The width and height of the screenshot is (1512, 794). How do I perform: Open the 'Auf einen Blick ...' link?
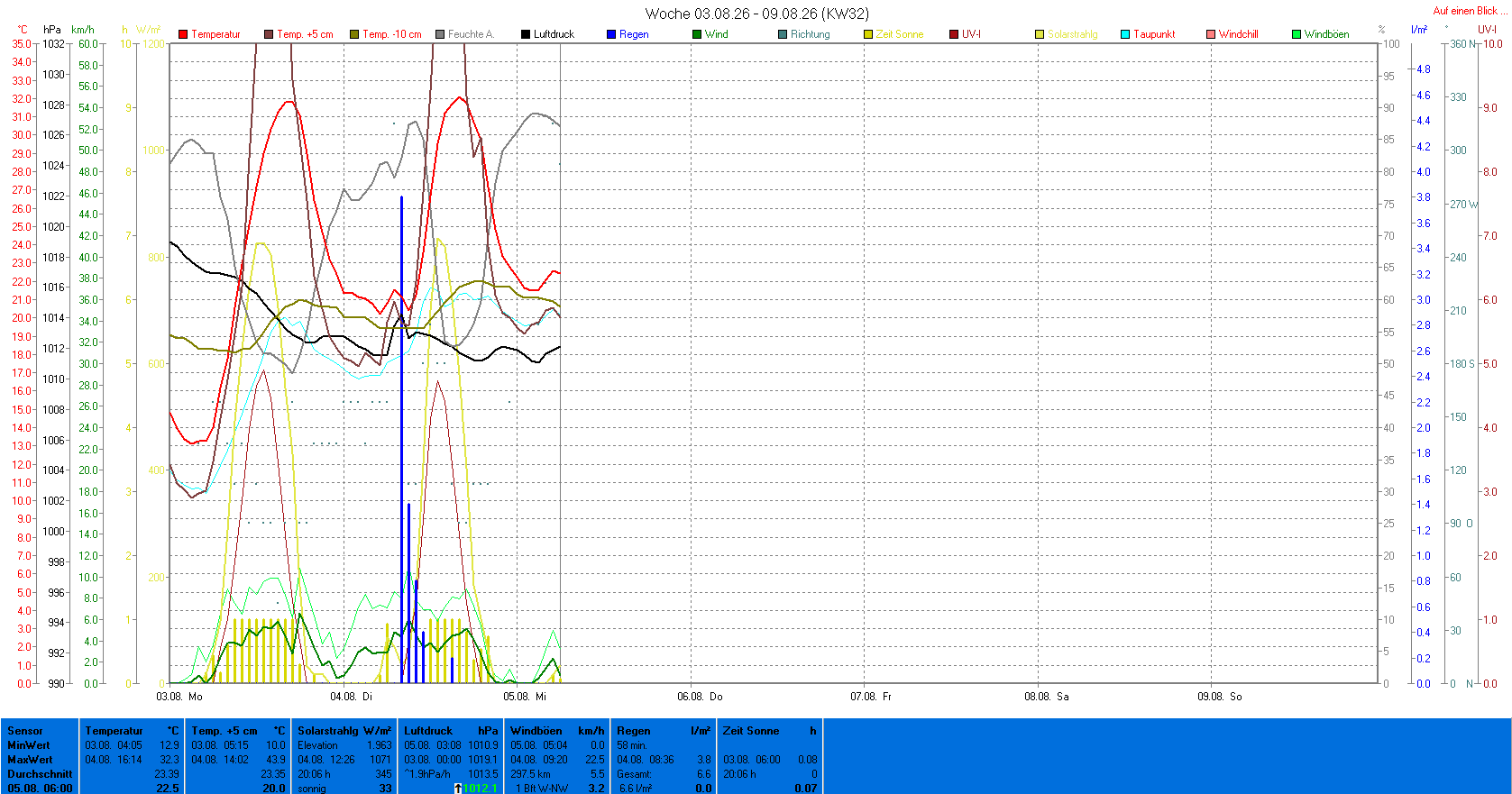point(1469,11)
